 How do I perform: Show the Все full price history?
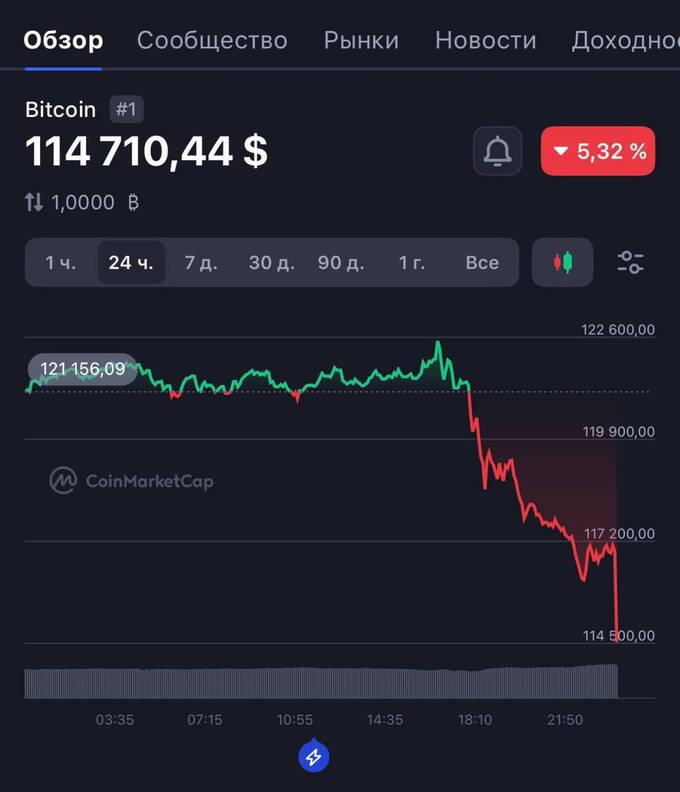pos(482,263)
